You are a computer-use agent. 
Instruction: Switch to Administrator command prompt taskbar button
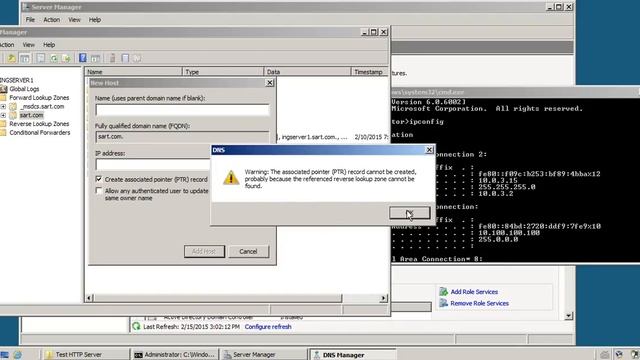click(x=174, y=354)
